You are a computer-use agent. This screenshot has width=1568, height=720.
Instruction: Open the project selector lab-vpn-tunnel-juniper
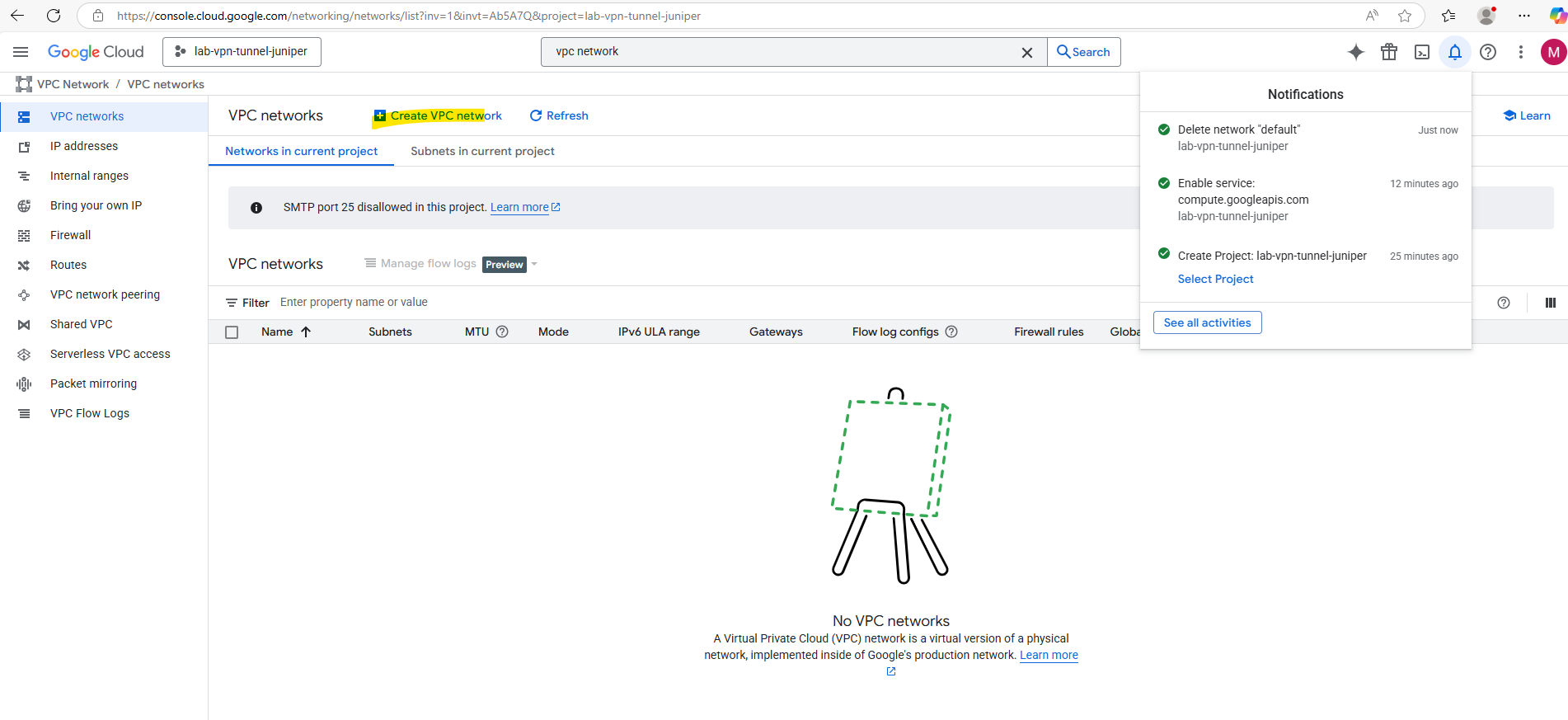tap(242, 51)
